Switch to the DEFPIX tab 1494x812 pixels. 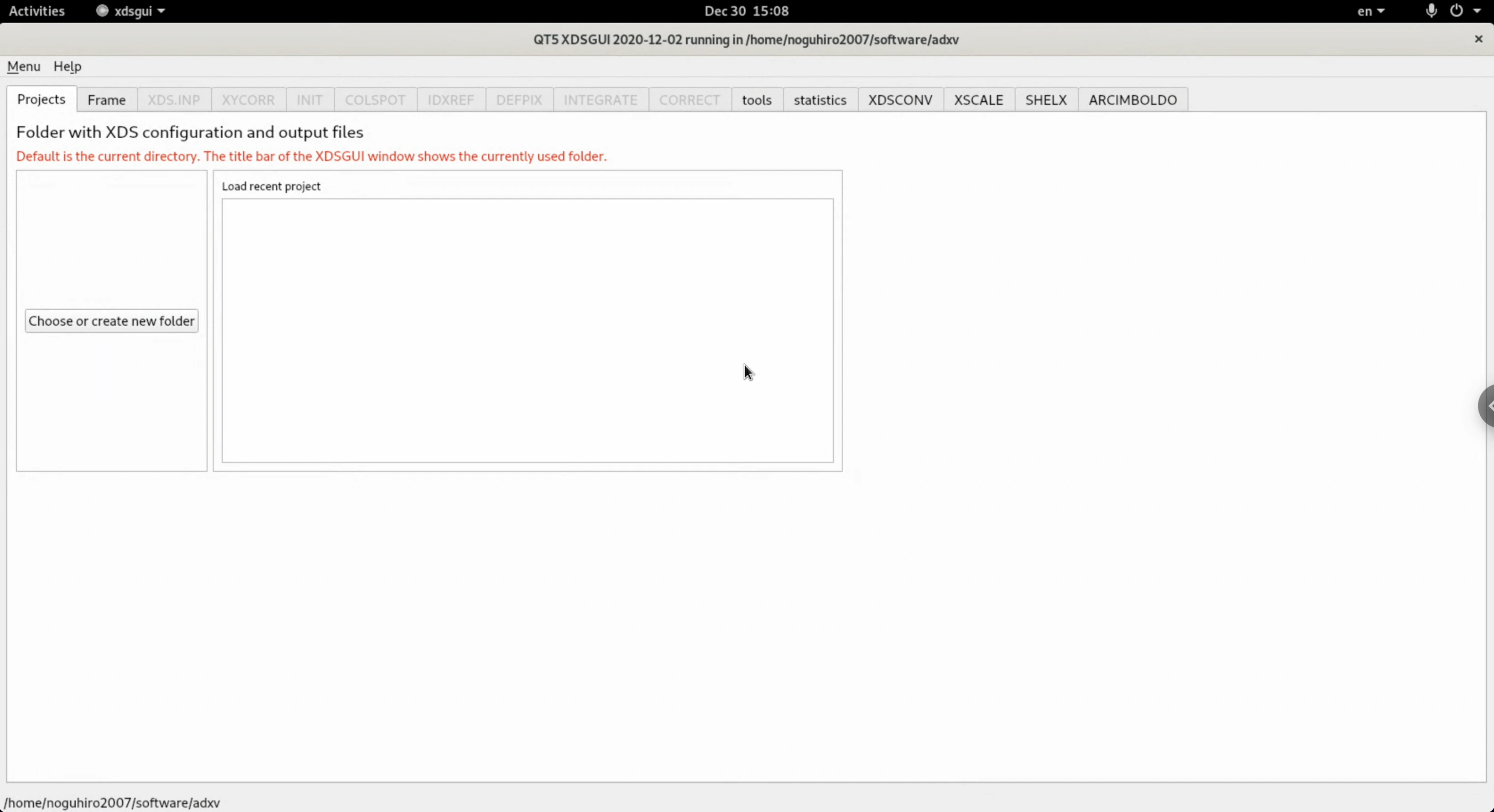519,100
